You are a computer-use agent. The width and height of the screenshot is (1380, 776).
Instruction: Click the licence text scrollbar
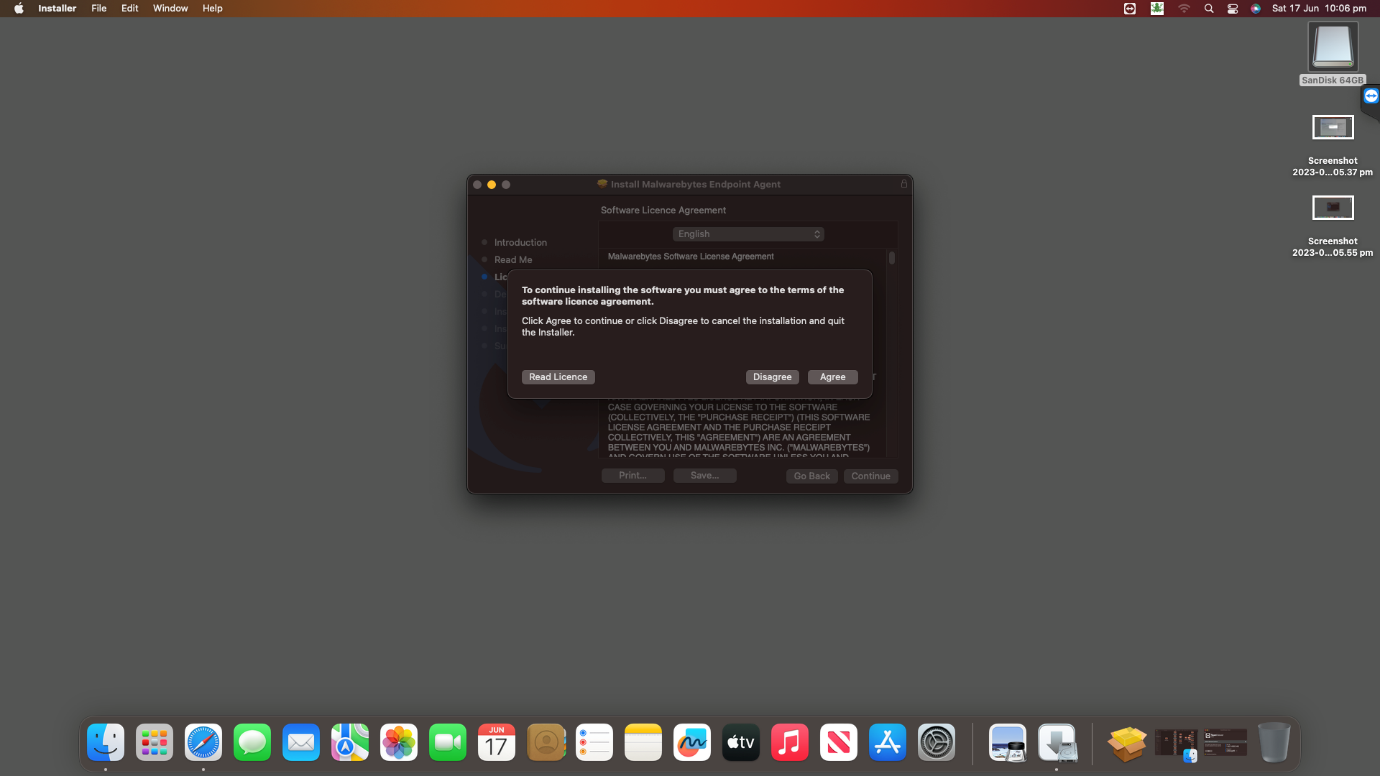pos(891,258)
